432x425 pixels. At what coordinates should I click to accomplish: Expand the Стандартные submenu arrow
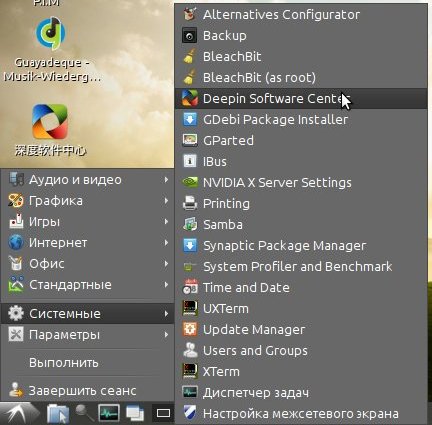(x=166, y=285)
